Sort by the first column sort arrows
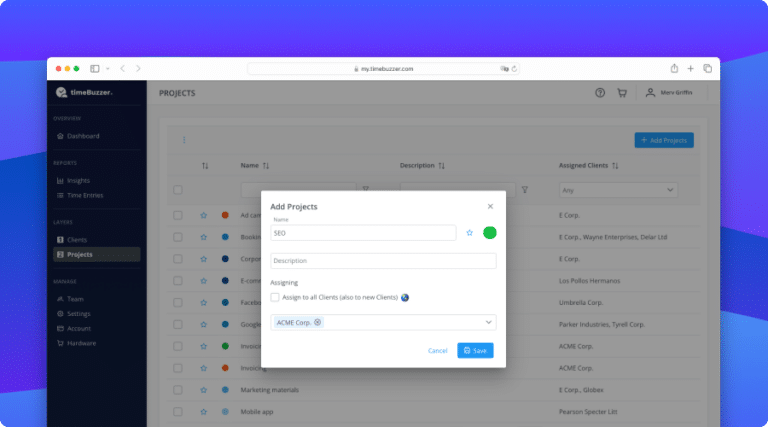The width and height of the screenshot is (768, 427). [x=205, y=166]
